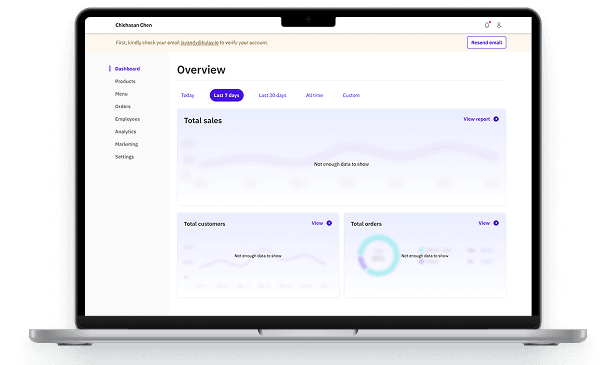Open Employees section in sidebar
Screen dimensions: 613x365
coord(127,119)
